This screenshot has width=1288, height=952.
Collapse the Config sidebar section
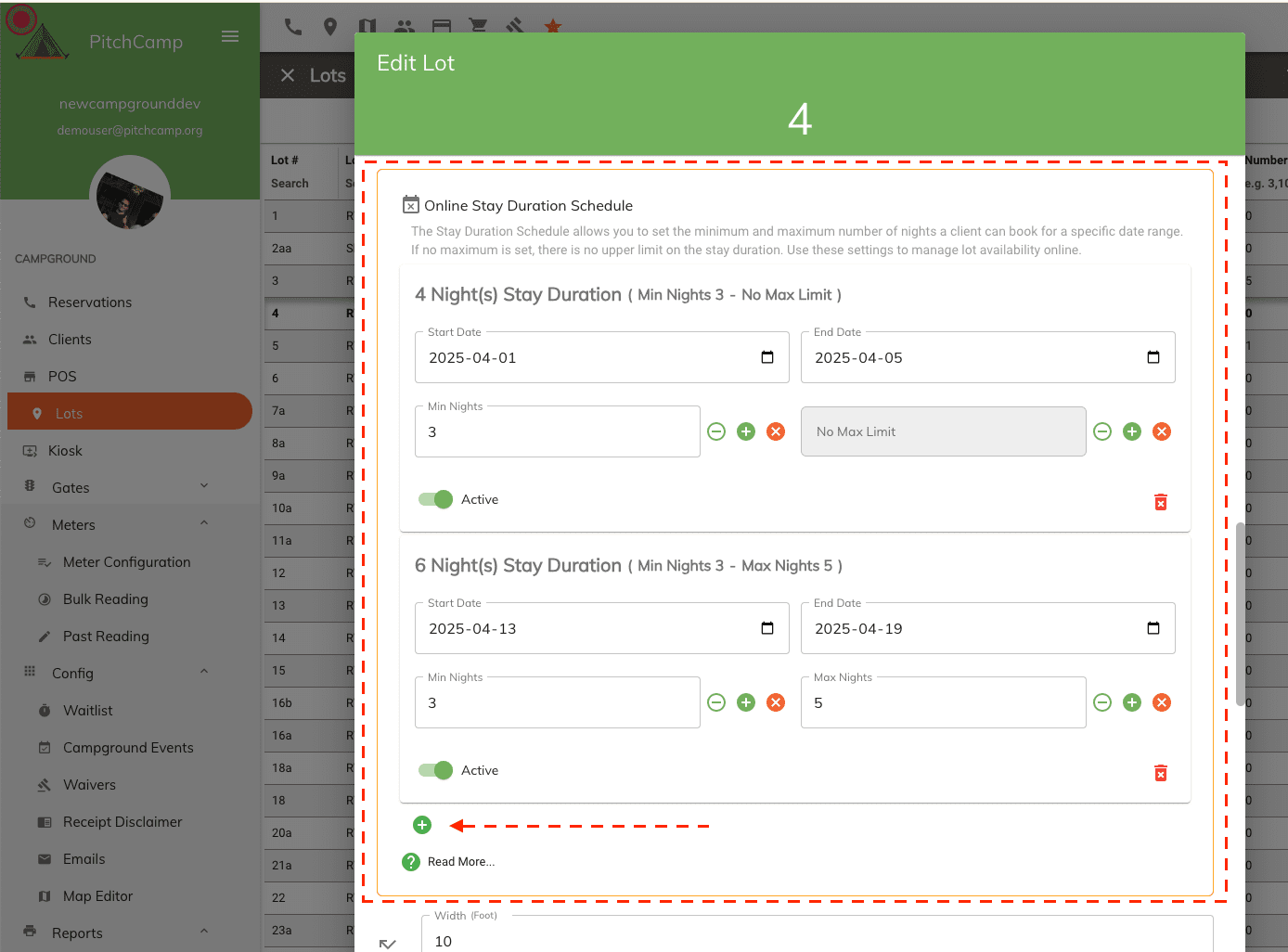pyautogui.click(x=204, y=671)
